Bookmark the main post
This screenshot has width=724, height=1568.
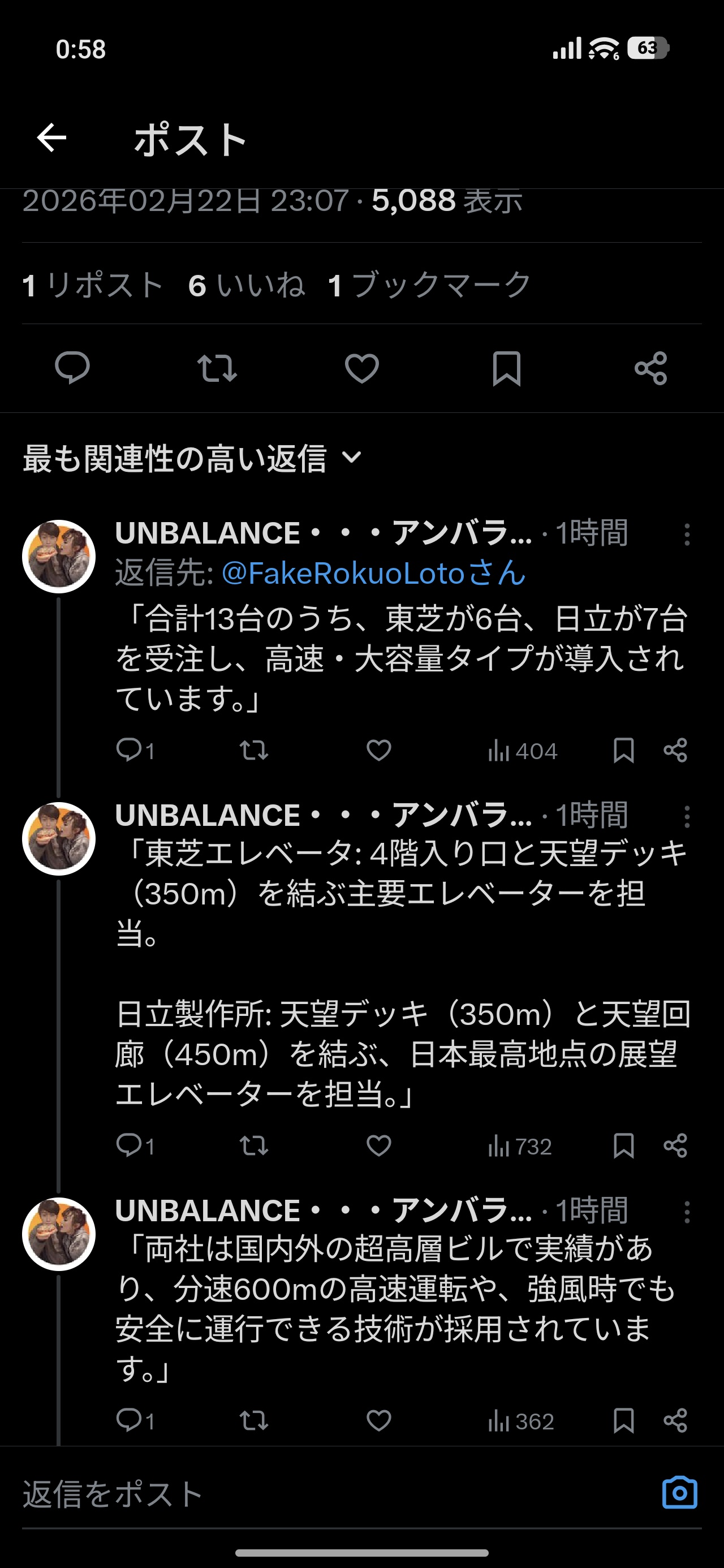tap(506, 368)
